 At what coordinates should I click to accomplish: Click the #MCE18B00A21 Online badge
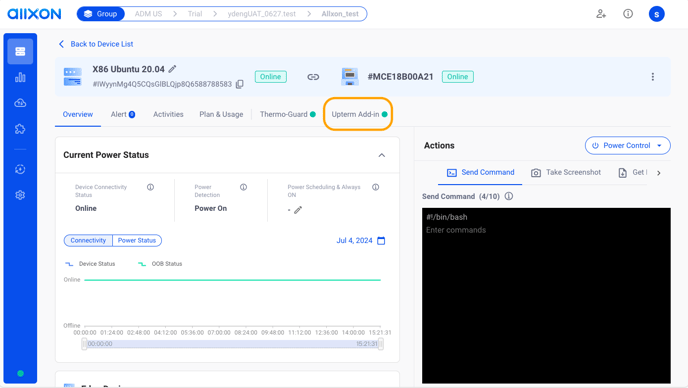tap(458, 77)
